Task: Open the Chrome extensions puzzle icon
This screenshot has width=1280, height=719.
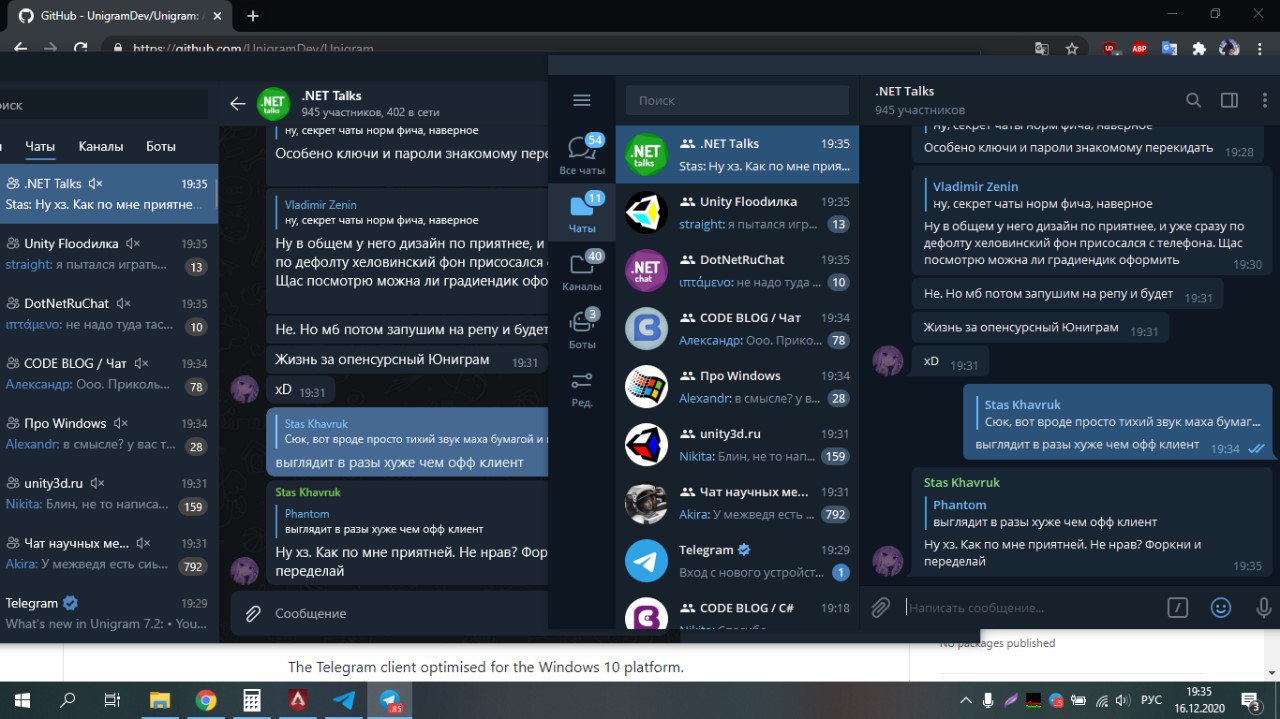Action: [1199, 48]
